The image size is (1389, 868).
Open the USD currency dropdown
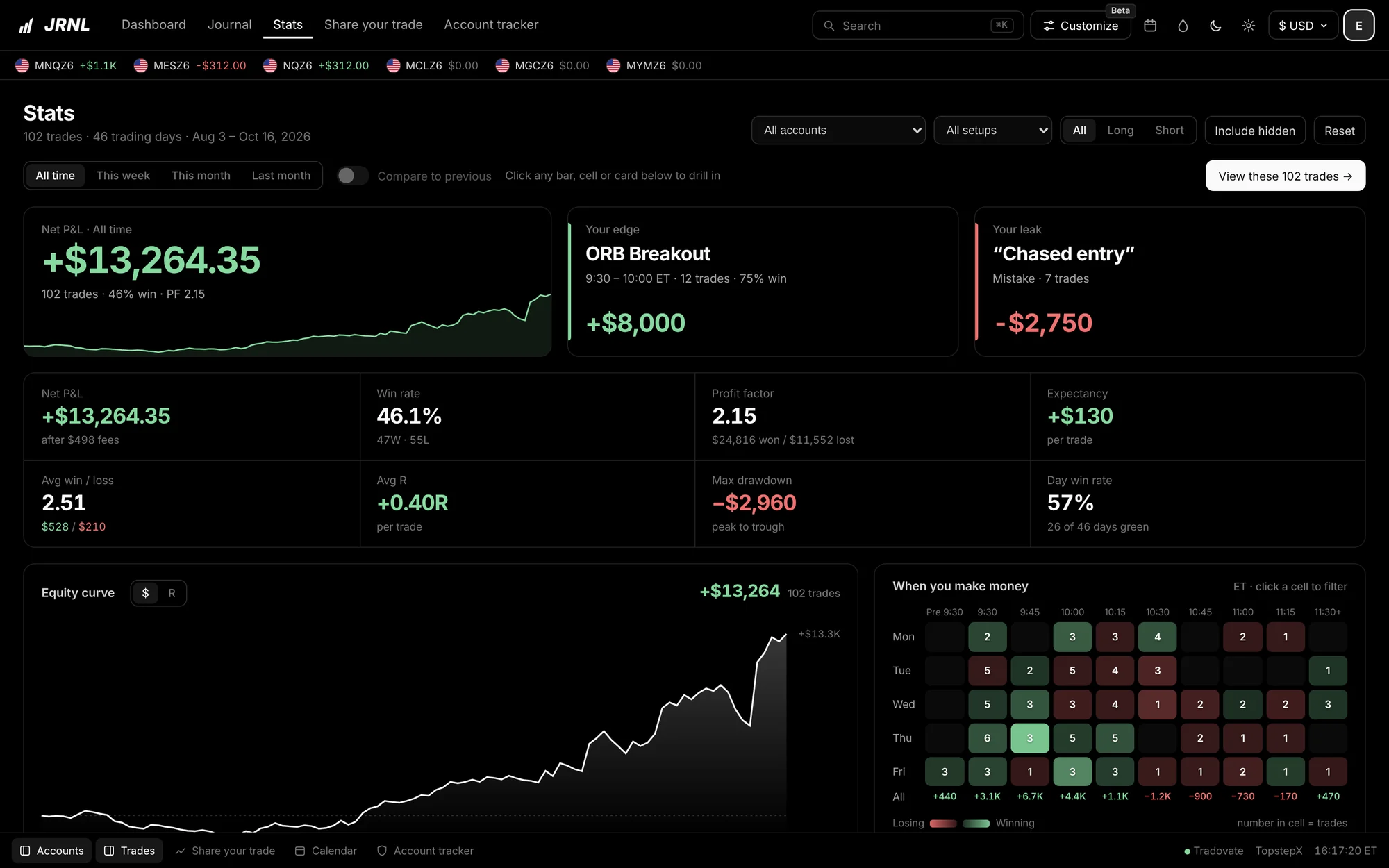tap(1303, 26)
